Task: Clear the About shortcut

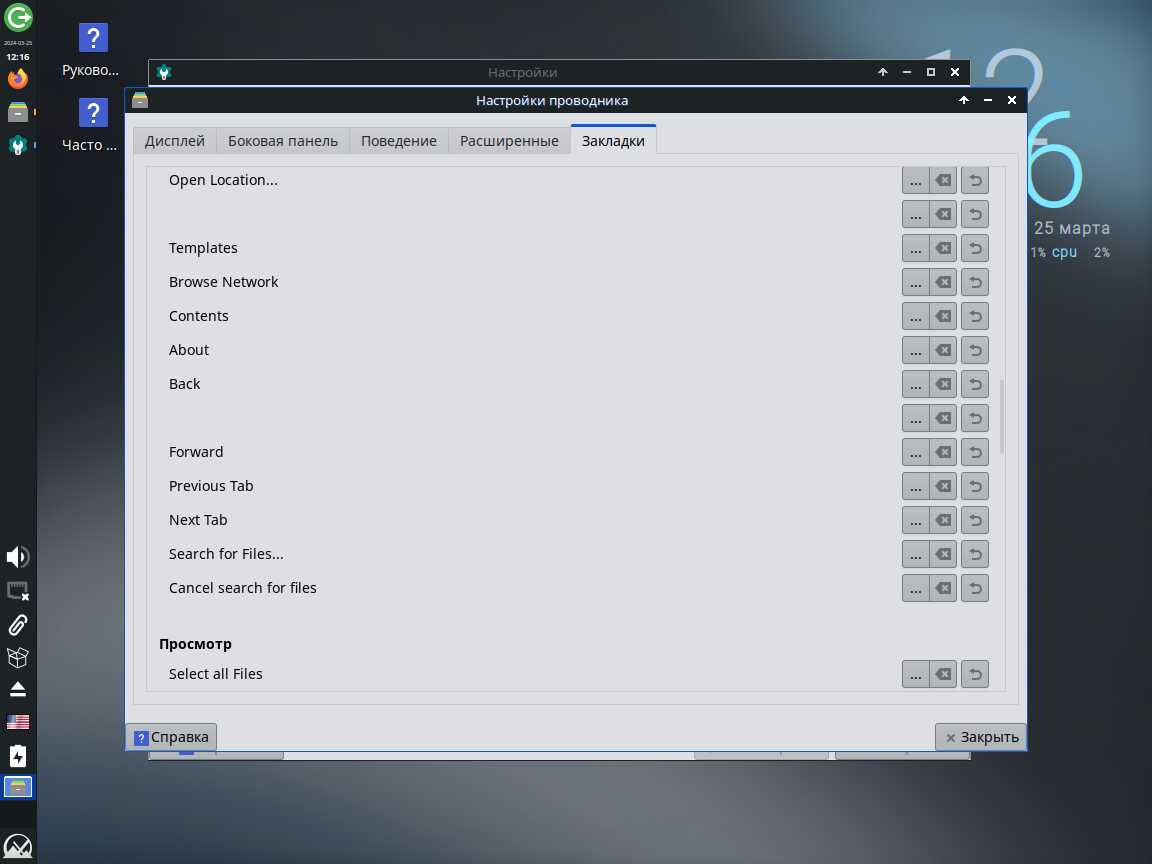Action: 943,350
